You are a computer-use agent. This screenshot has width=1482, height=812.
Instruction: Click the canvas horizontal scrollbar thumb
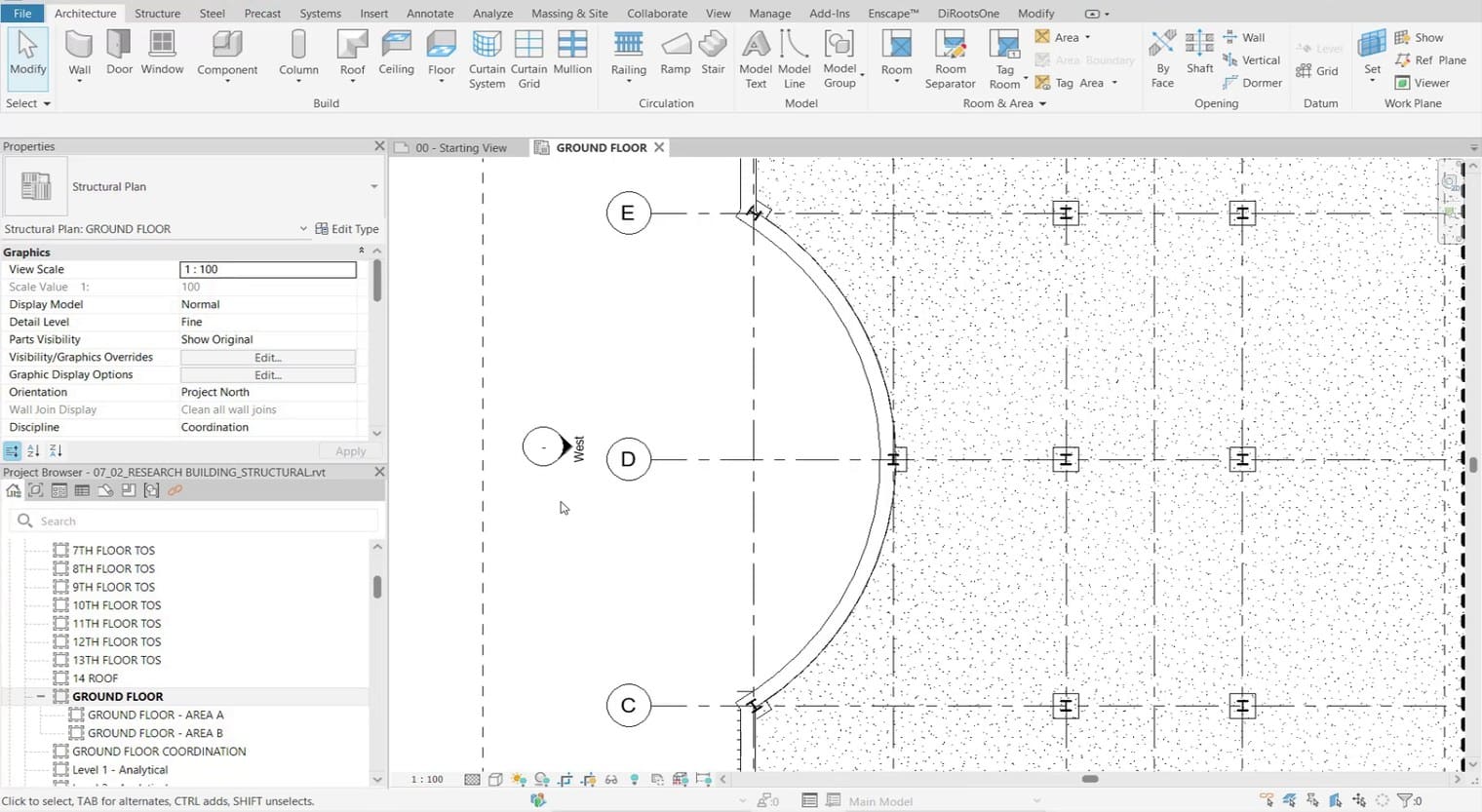click(1090, 779)
